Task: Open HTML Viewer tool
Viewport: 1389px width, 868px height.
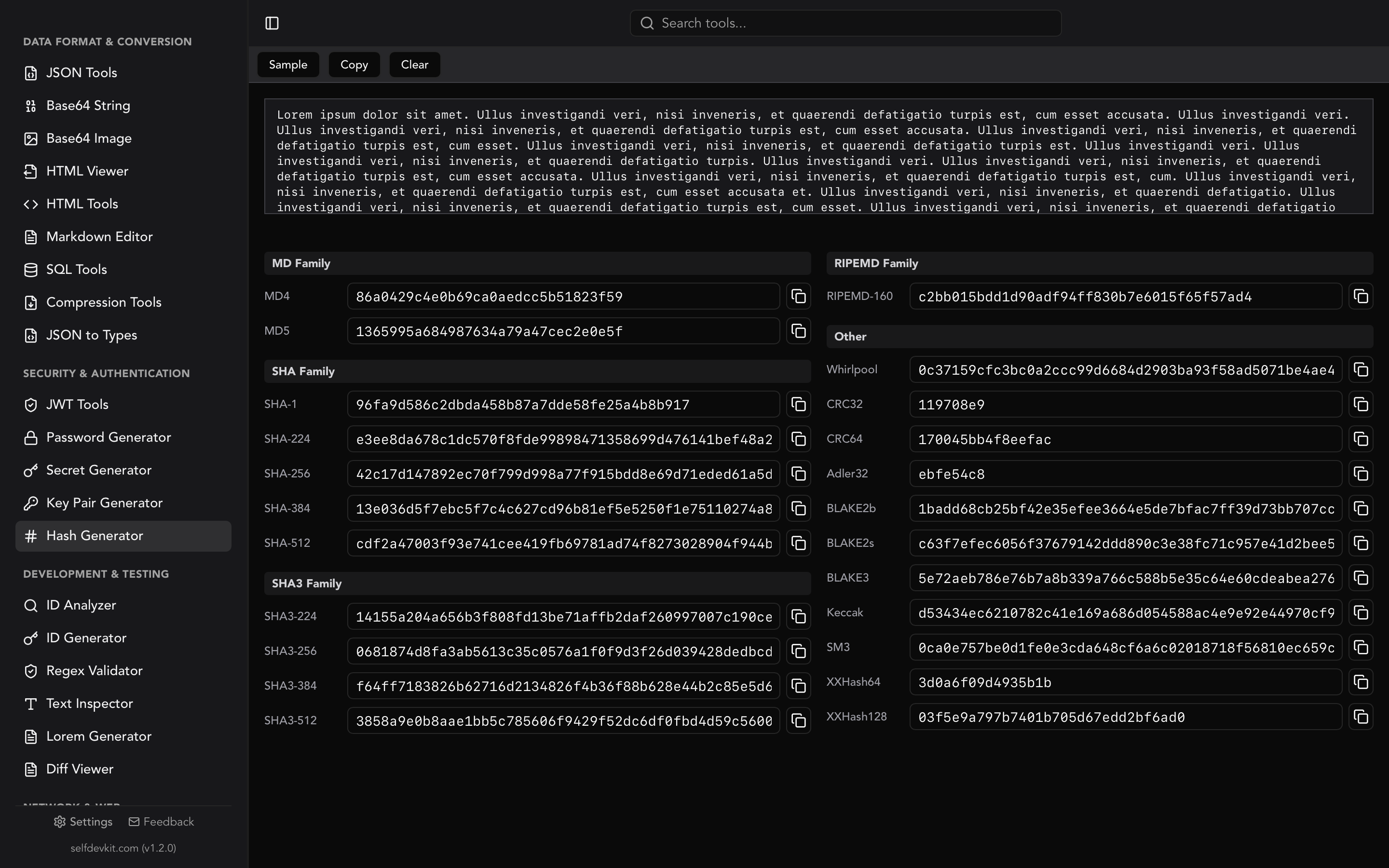Action: click(x=123, y=171)
